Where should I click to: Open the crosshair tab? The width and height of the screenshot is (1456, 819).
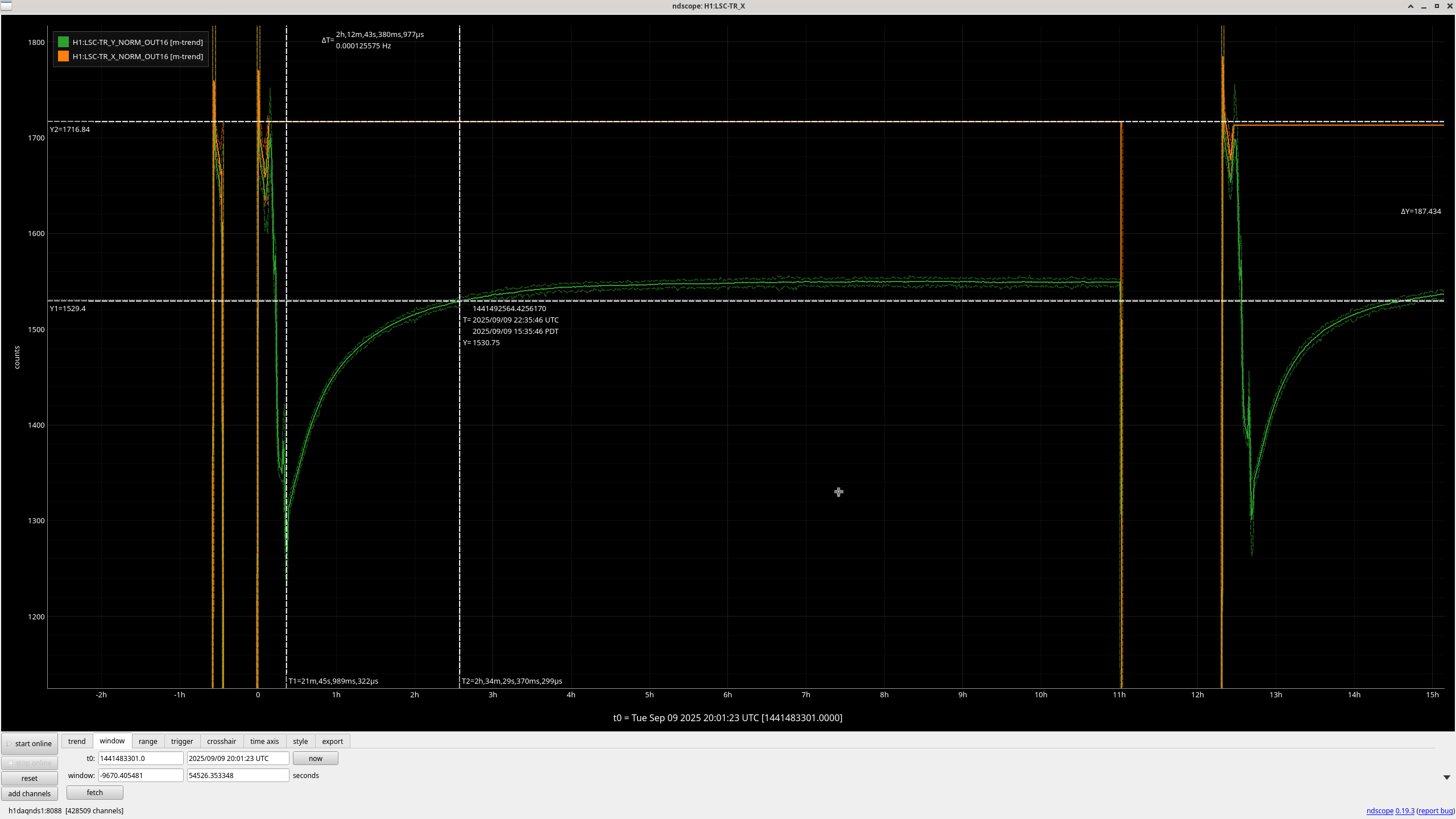coord(221,741)
